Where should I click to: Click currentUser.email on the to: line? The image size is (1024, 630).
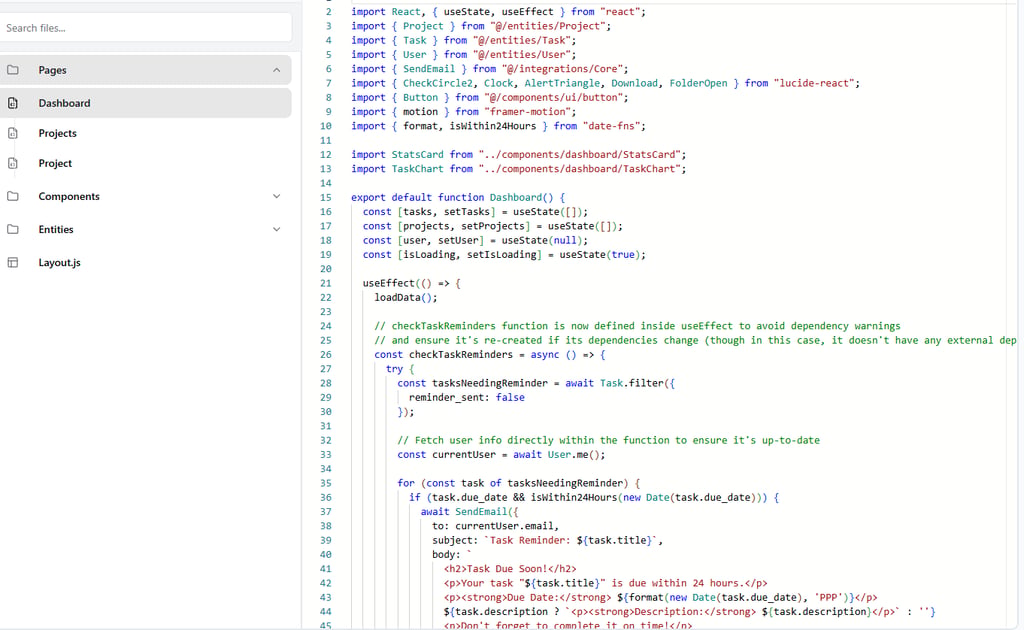click(x=504, y=526)
